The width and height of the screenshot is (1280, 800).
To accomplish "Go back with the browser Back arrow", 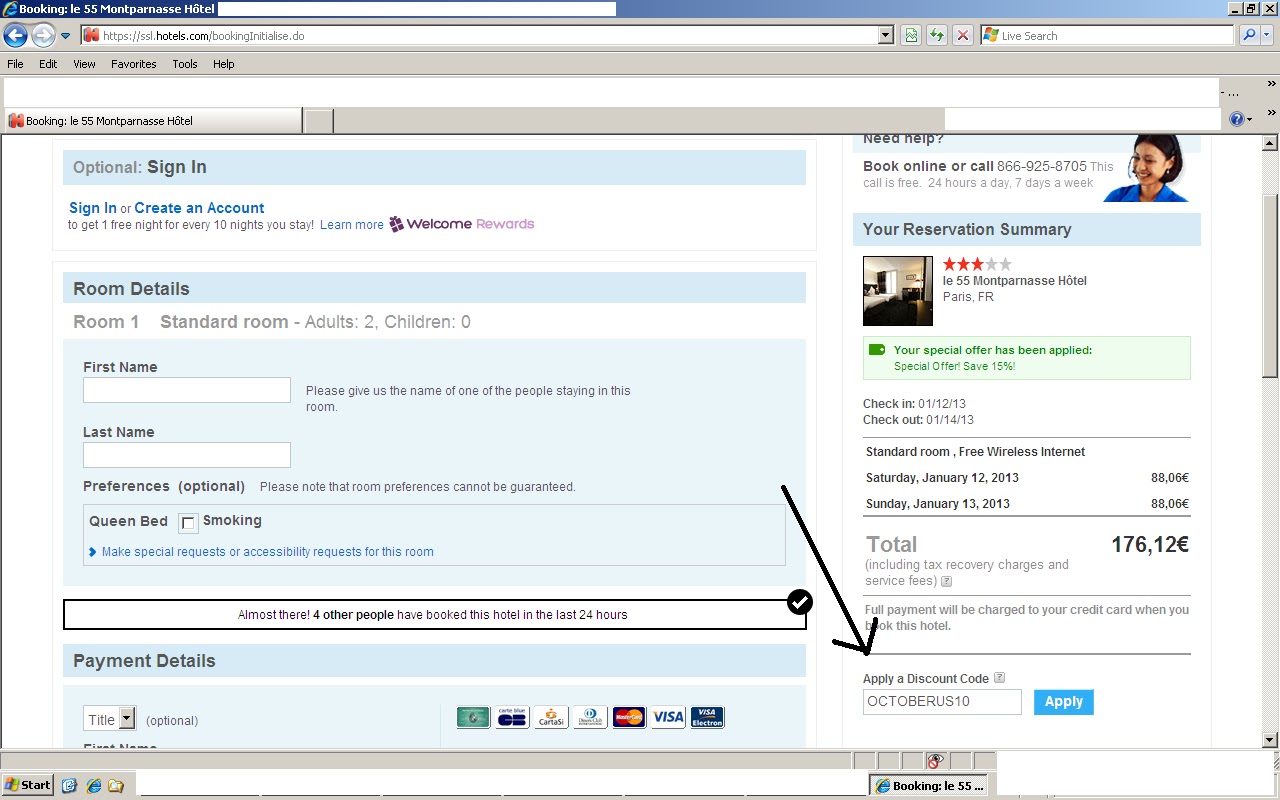I will (x=15, y=36).
